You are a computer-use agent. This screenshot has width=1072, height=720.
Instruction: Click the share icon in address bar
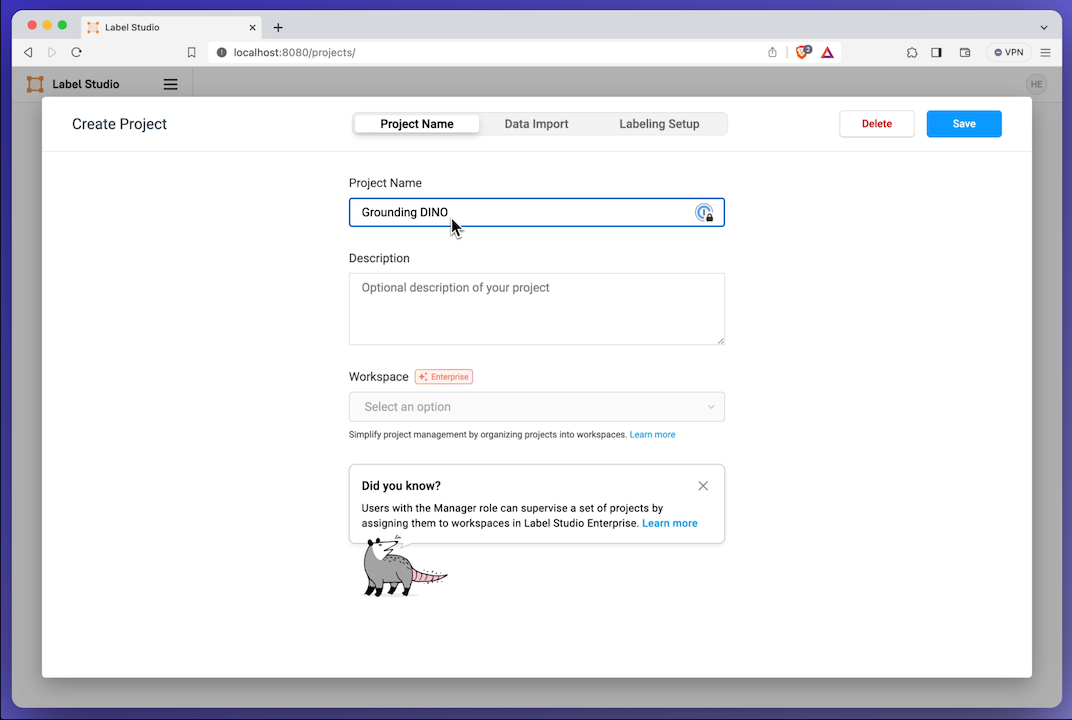pos(772,53)
